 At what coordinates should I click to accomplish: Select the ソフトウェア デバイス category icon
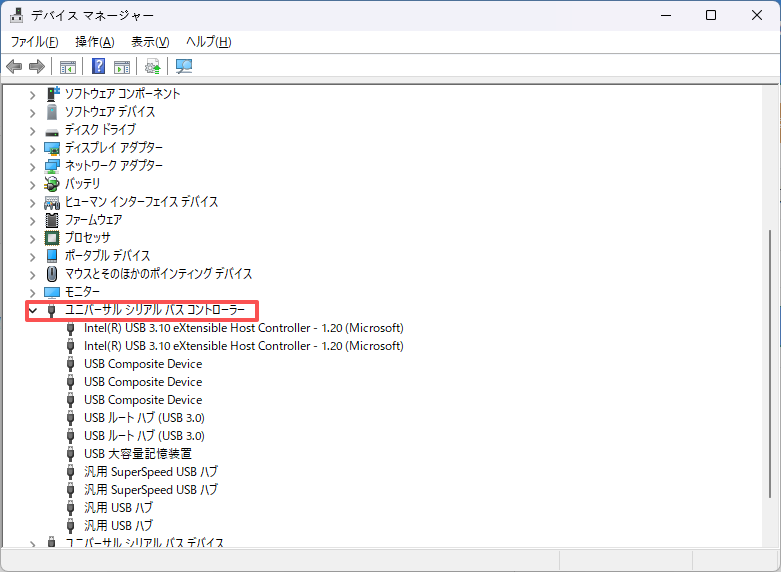pos(52,112)
